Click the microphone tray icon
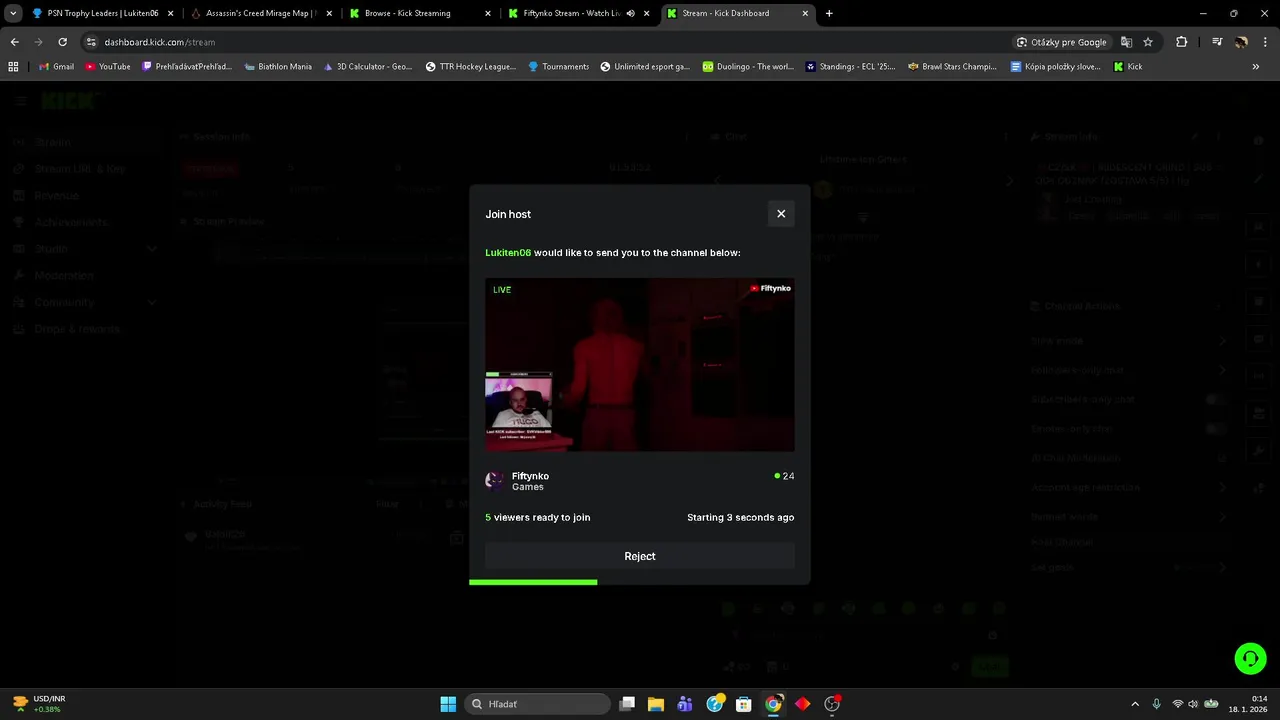 point(1156,704)
